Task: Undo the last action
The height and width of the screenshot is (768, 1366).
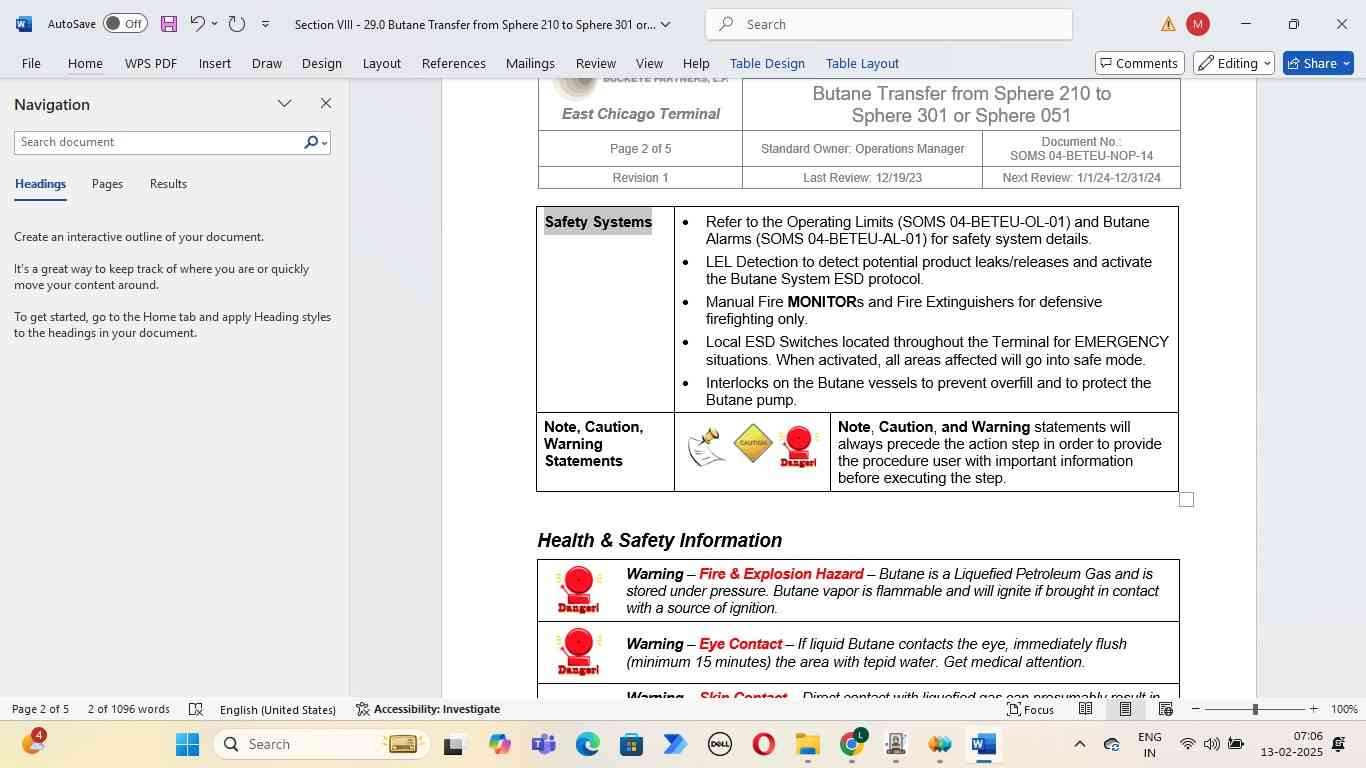Action: click(197, 24)
